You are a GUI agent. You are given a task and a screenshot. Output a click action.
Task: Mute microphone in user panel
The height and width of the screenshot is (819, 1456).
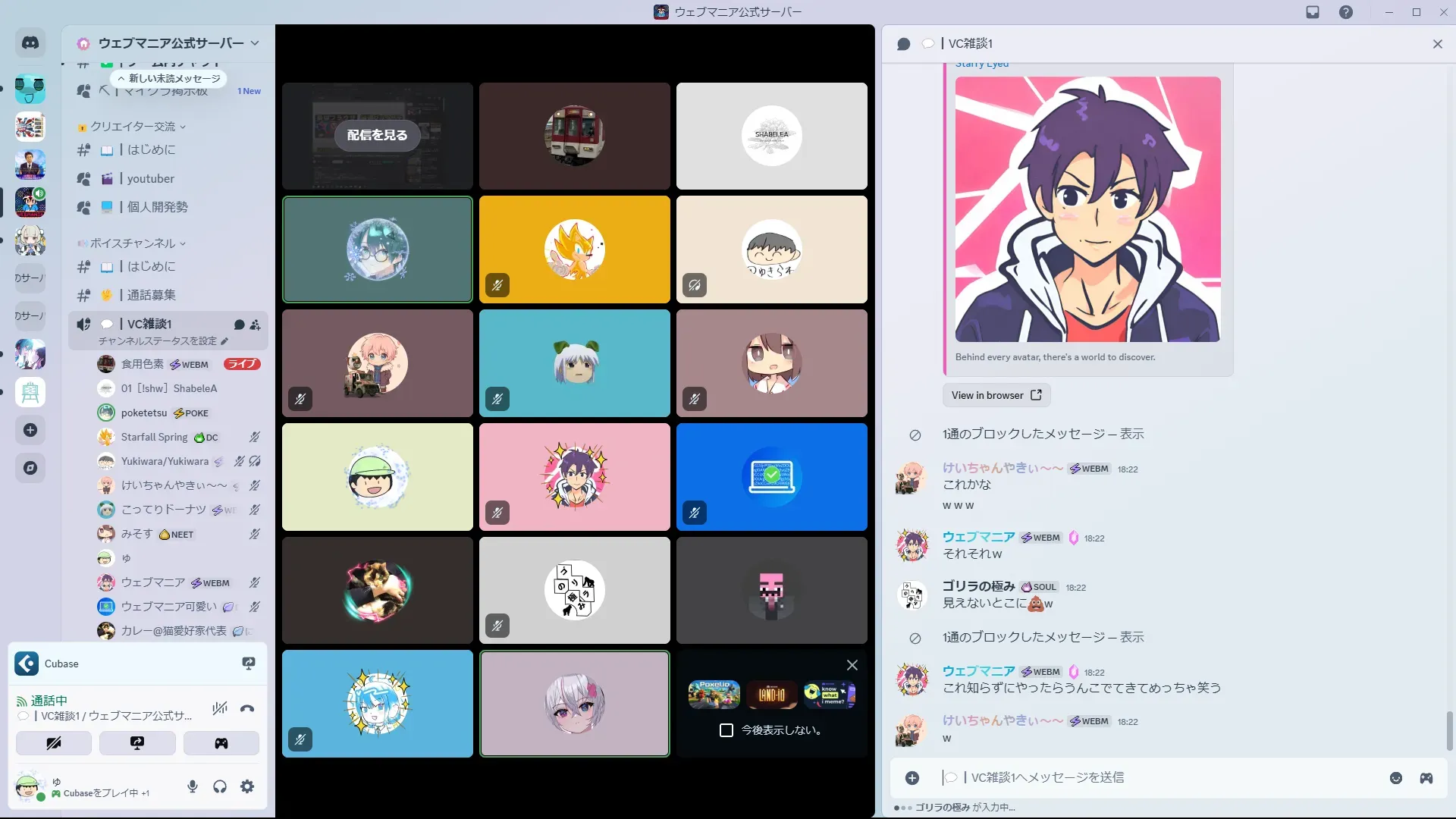193,786
